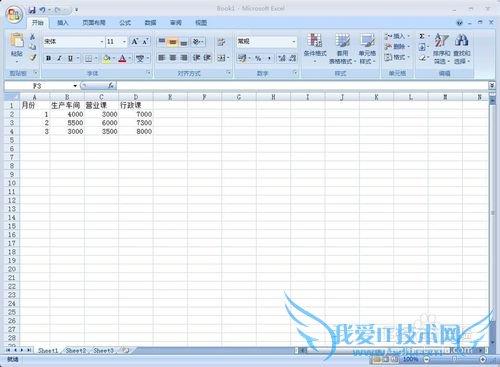
Task: Click the AutoSum sigma icon
Action: pos(422,36)
